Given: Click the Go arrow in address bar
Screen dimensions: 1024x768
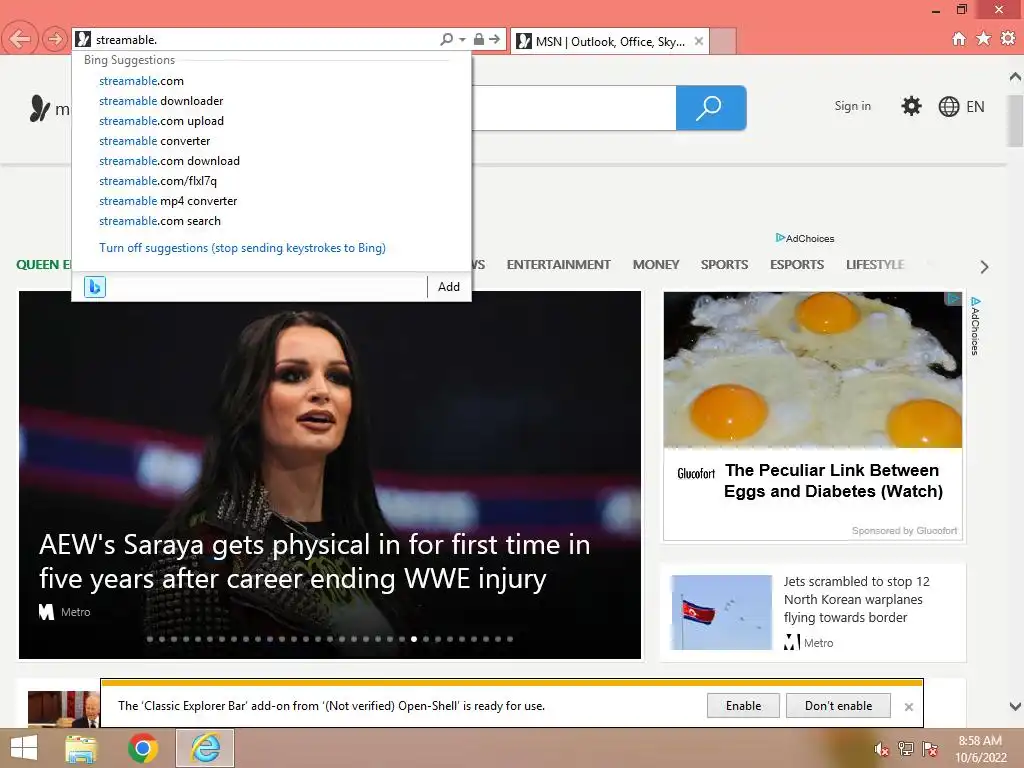Looking at the screenshot, I should [495, 39].
